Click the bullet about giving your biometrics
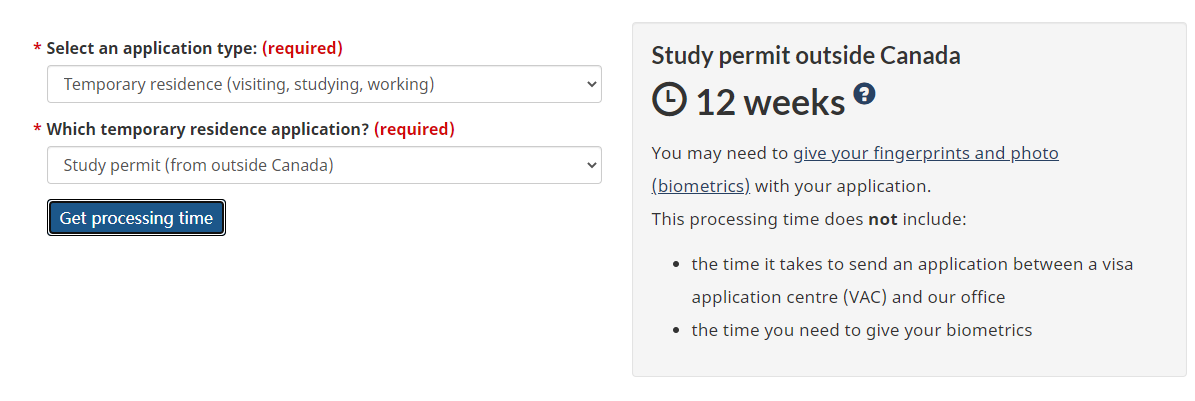This screenshot has height=401, width=1195. click(x=861, y=330)
